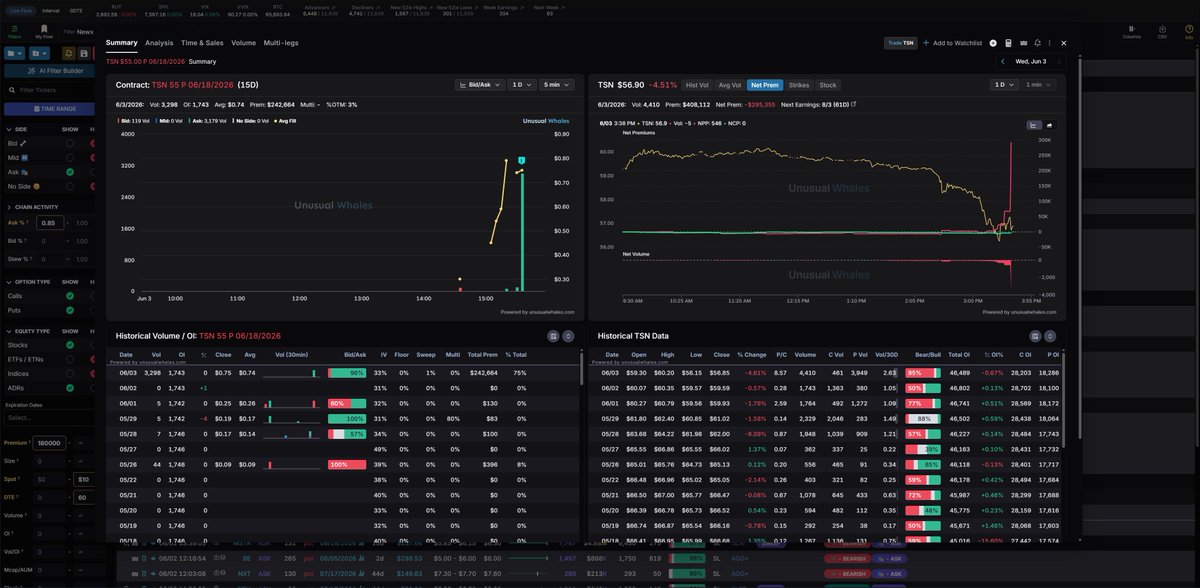Click the ticket icon next to calculator
Image resolution: width=1200 pixels, height=588 pixels.
tap(1024, 43)
